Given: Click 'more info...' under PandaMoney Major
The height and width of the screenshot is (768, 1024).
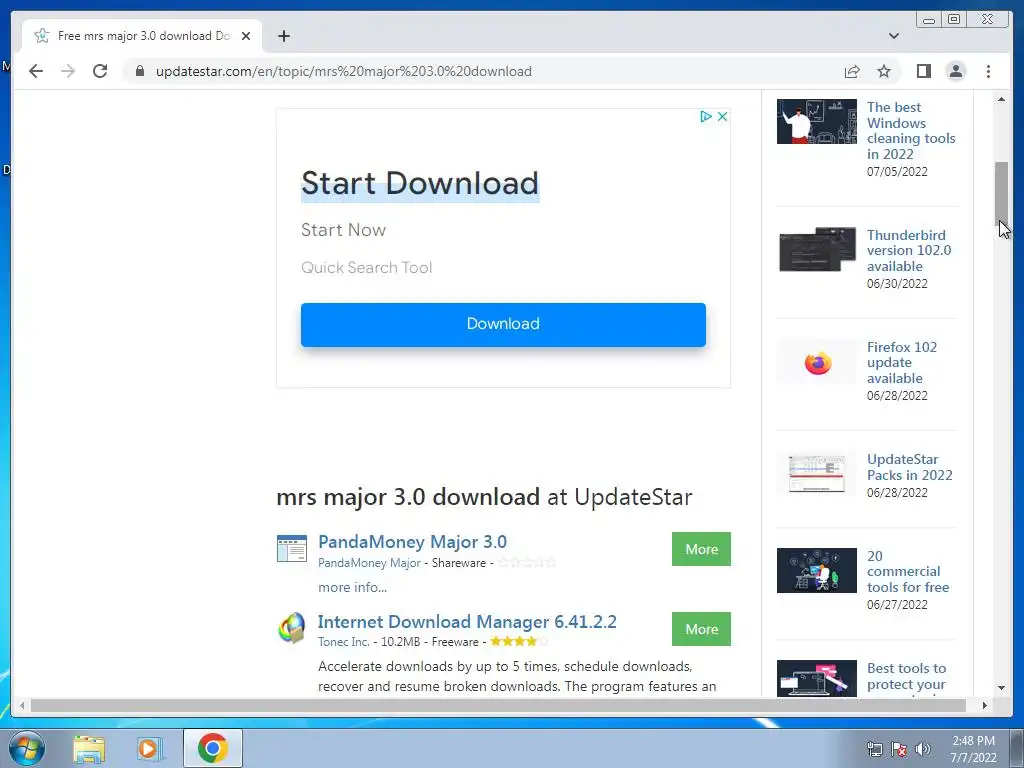Looking at the screenshot, I should 352,588.
